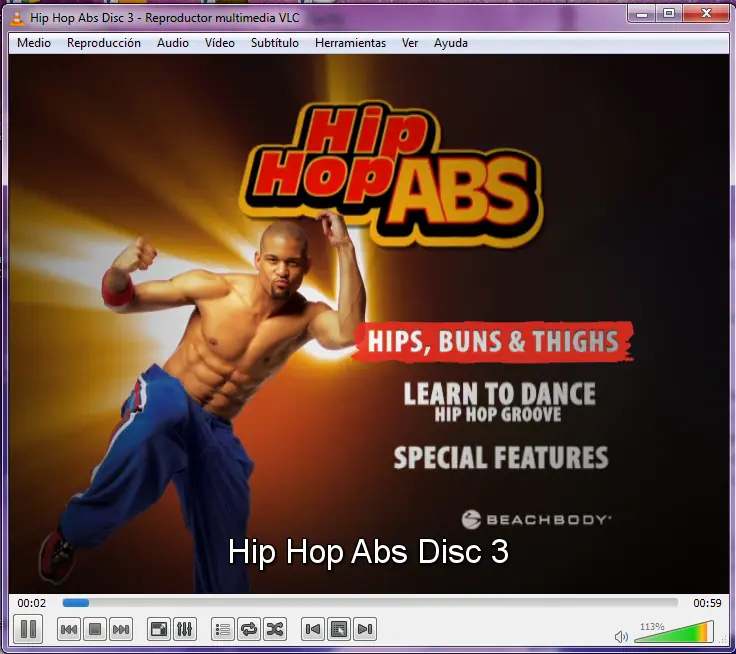Close the VLC window
Viewport: 736px width, 654px height.
(x=706, y=13)
